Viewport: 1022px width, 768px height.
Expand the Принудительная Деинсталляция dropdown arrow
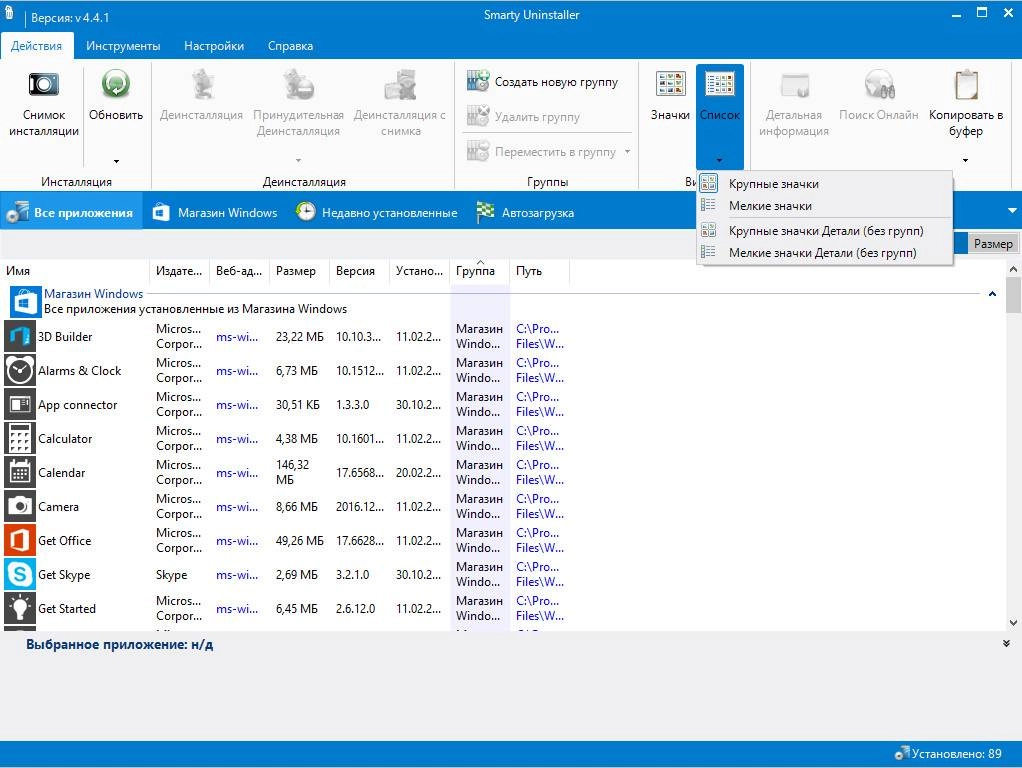299,160
